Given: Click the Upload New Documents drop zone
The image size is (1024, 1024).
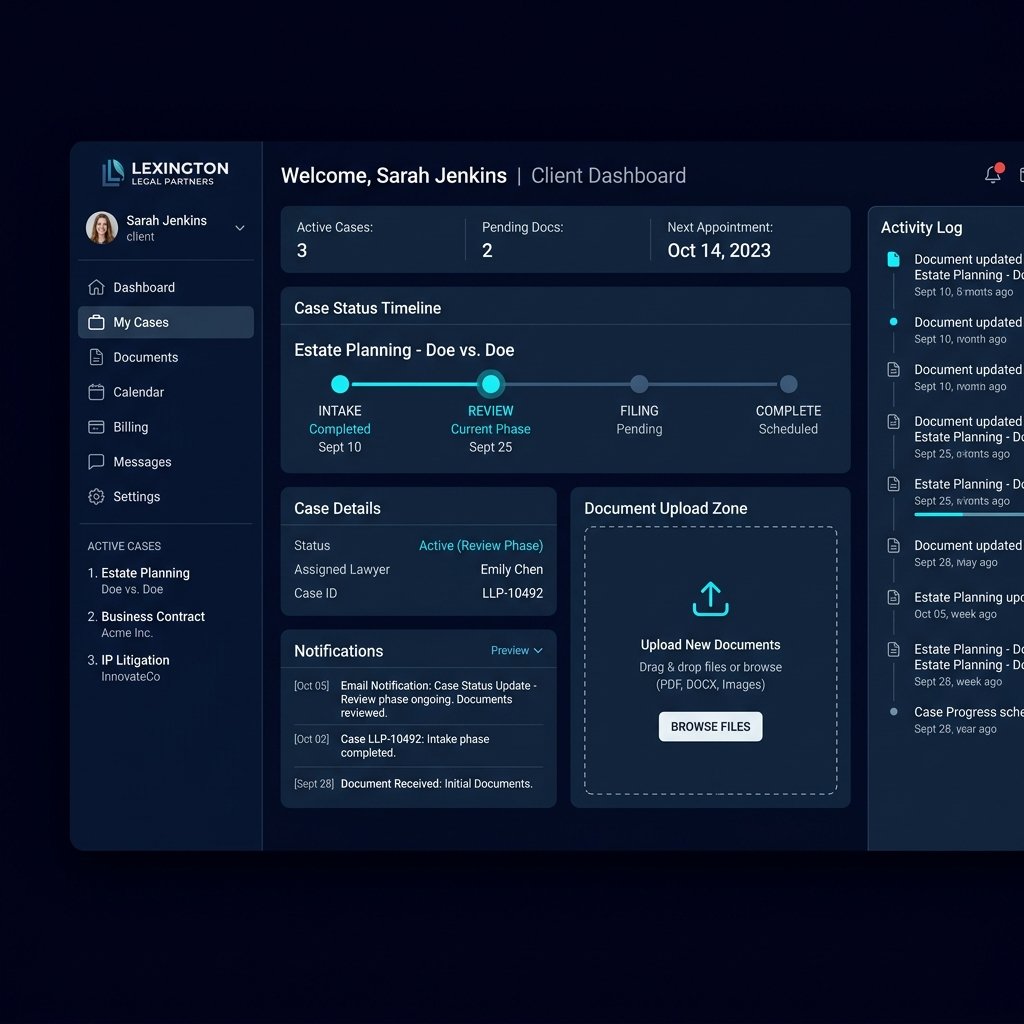Looking at the screenshot, I should (711, 660).
